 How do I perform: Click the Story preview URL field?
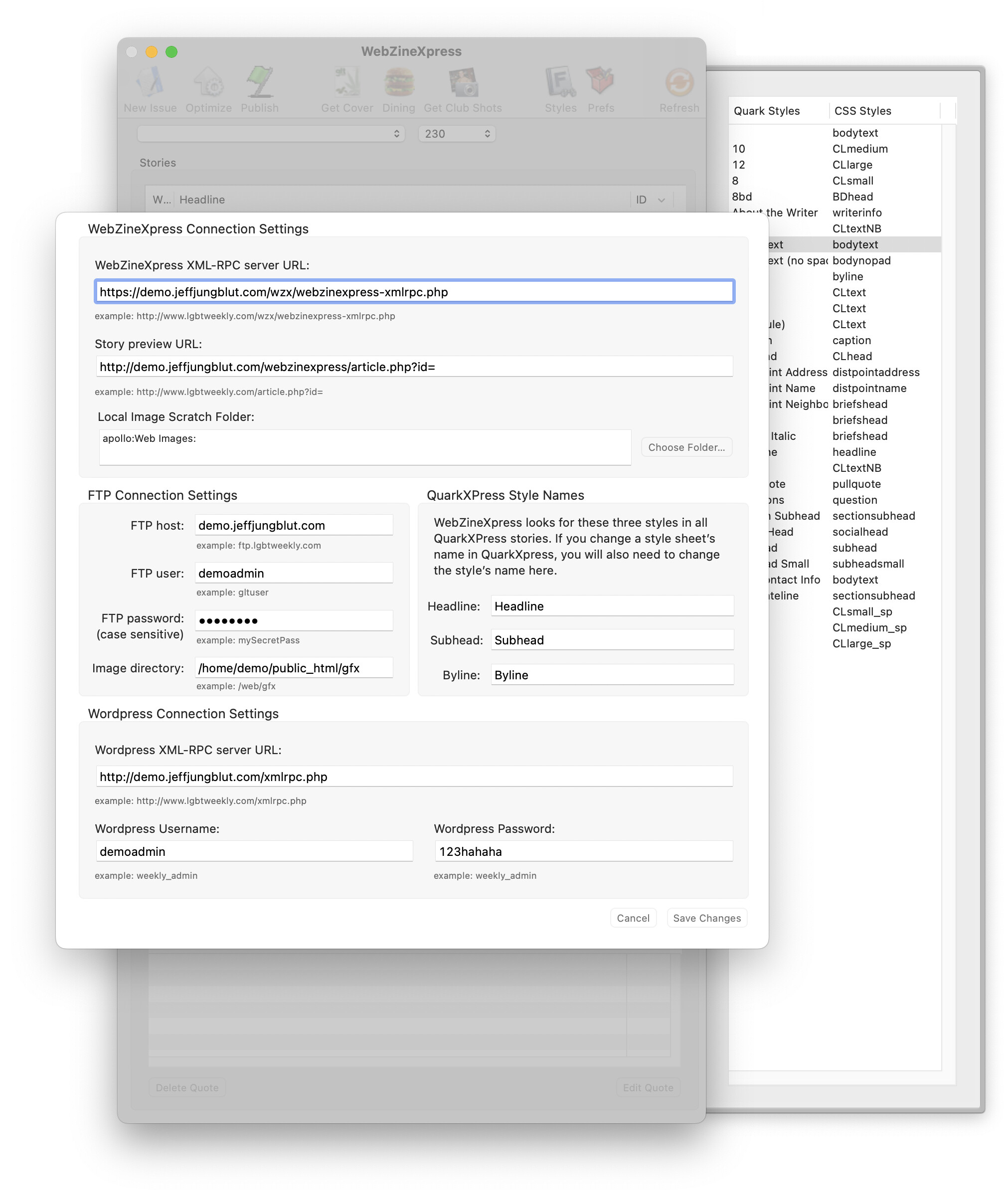tap(414, 367)
